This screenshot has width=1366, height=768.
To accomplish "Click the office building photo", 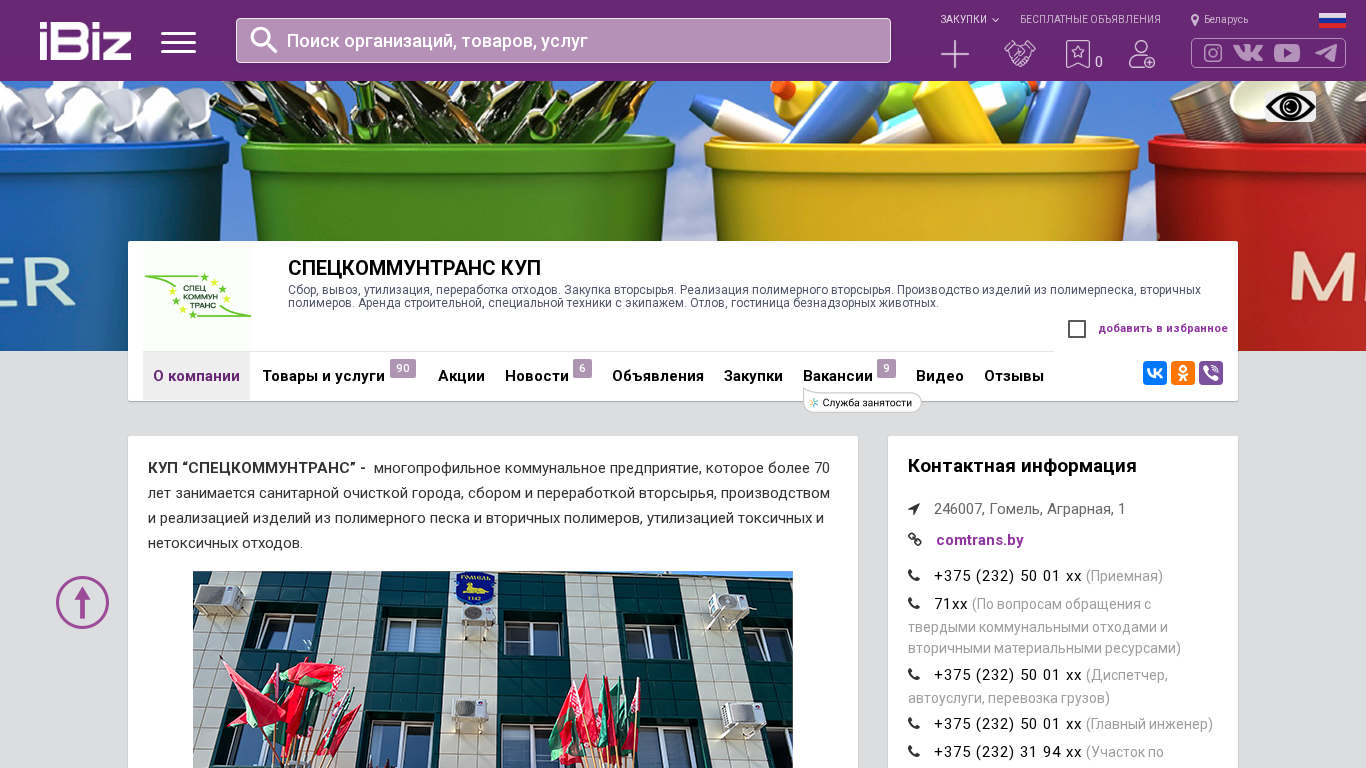I will click(493, 670).
